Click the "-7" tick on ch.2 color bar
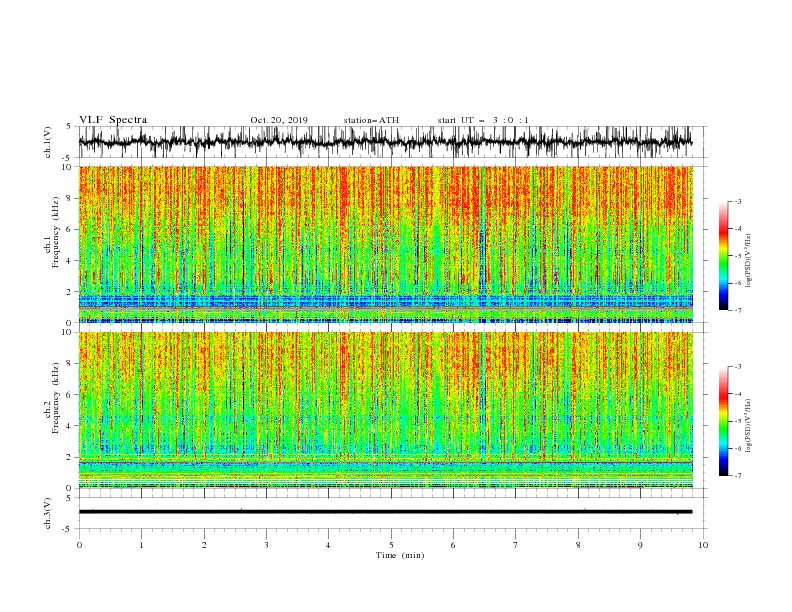The width and height of the screenshot is (792, 612). (x=737, y=475)
